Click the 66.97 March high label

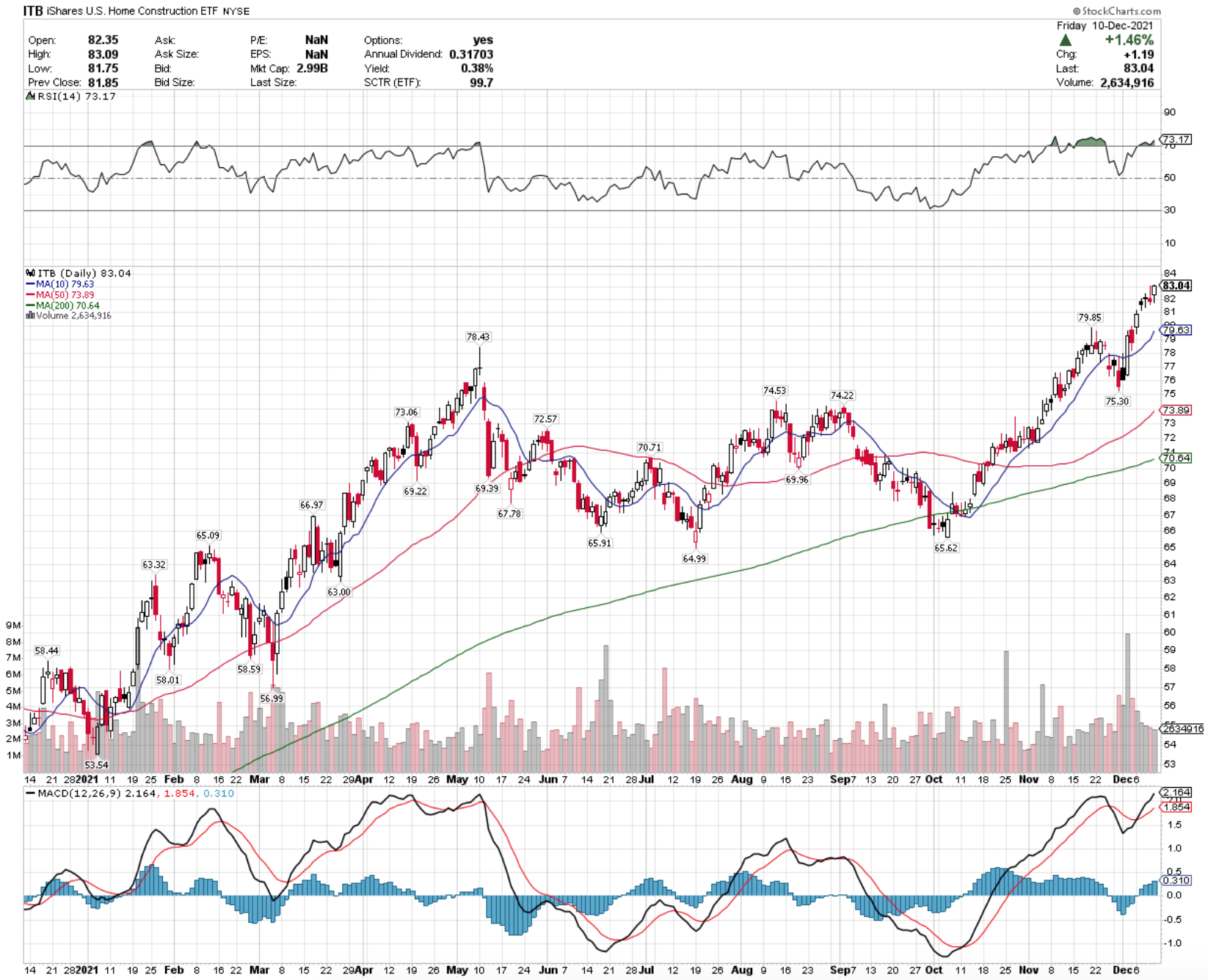click(311, 505)
